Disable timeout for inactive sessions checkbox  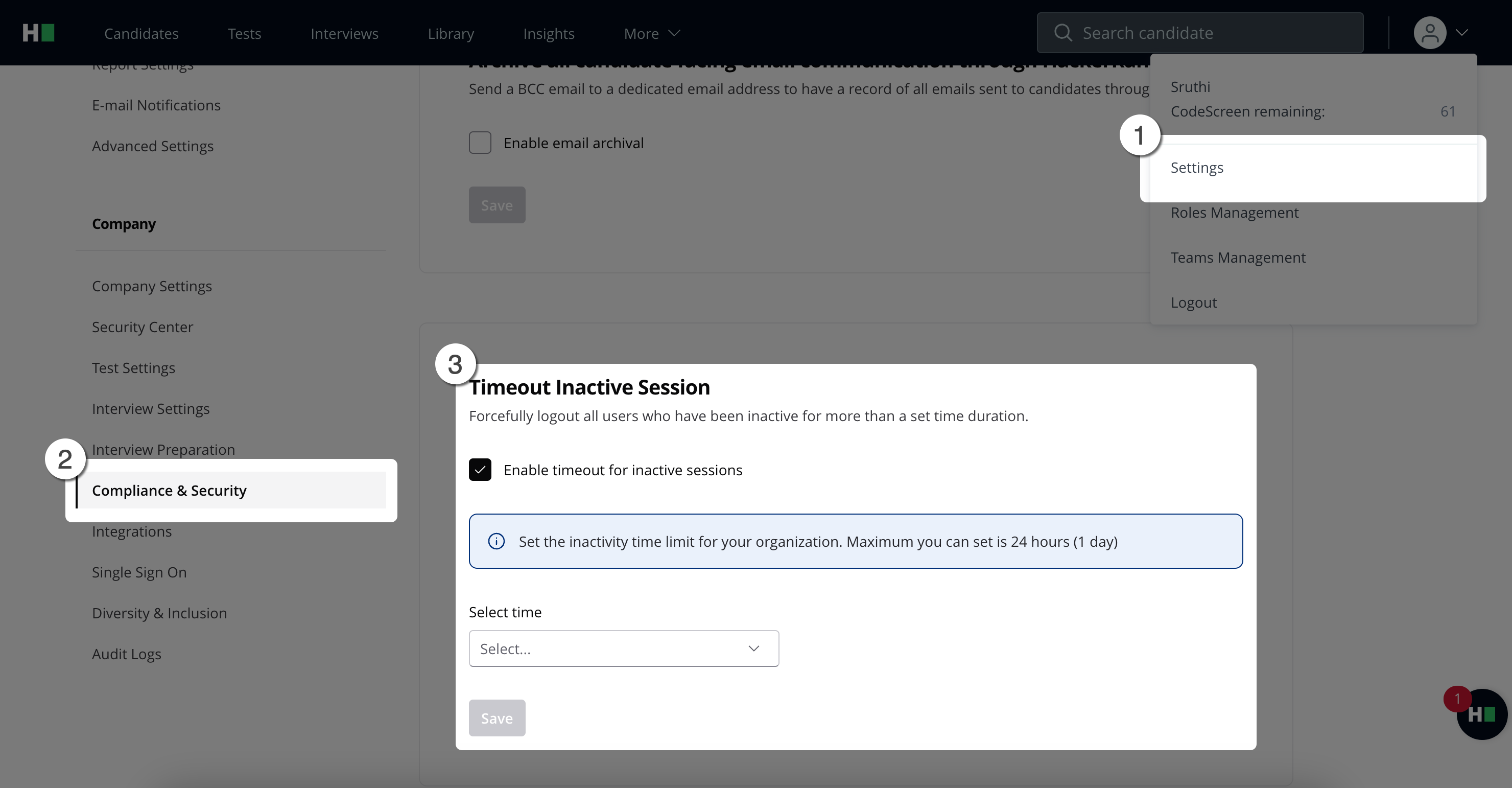tap(480, 470)
